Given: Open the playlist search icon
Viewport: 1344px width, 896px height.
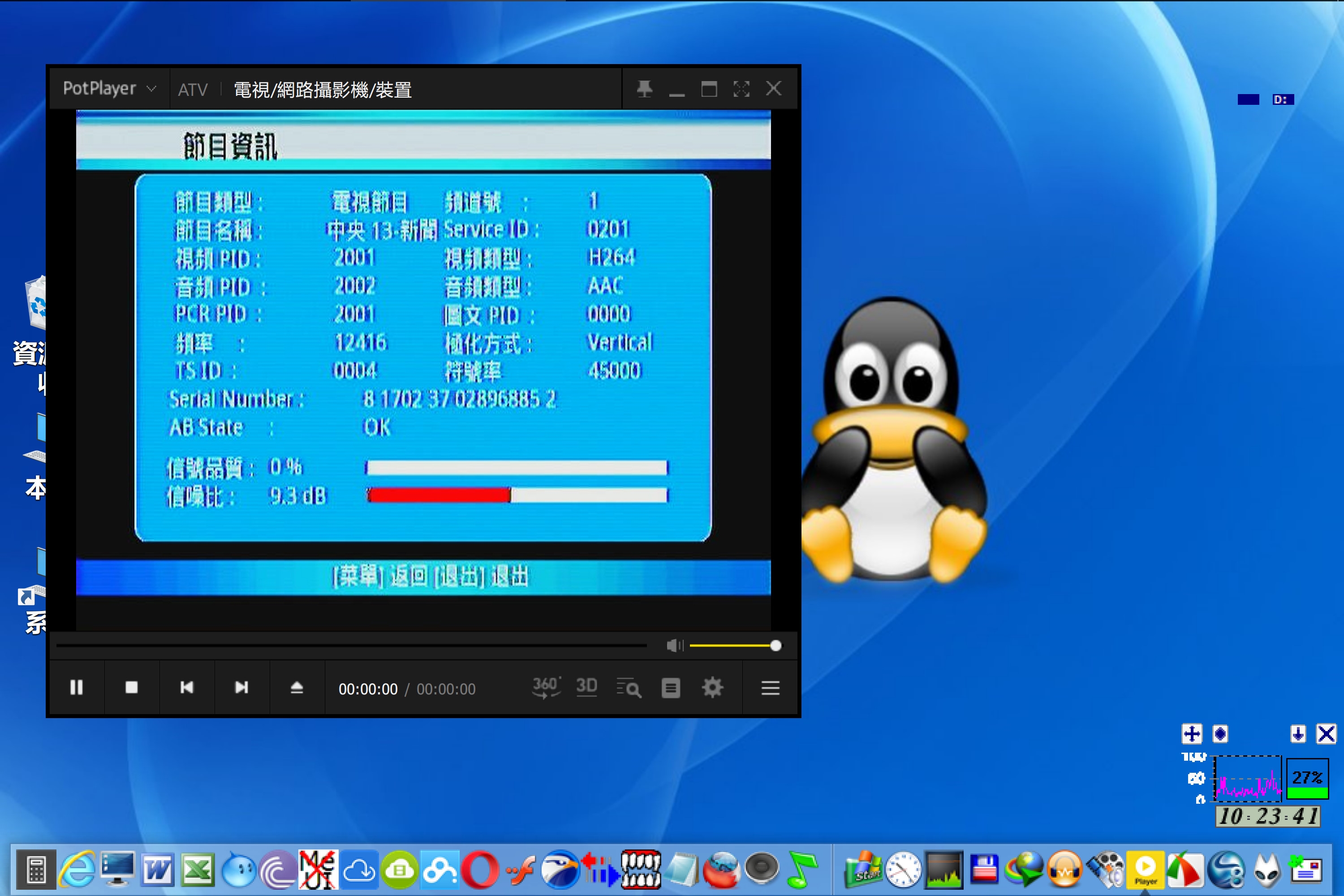Looking at the screenshot, I should point(629,688).
